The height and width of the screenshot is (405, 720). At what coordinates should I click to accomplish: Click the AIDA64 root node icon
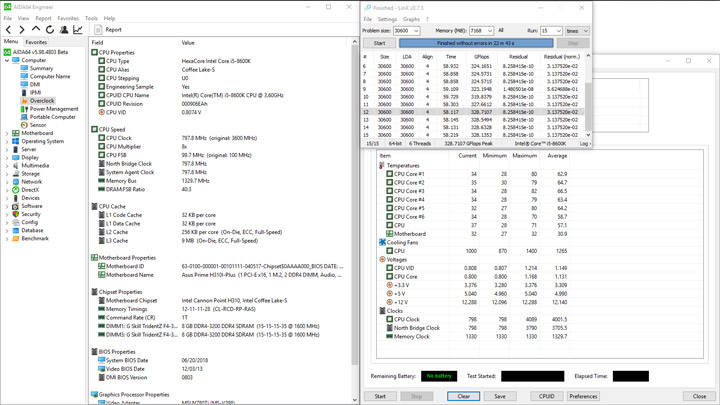(7, 52)
